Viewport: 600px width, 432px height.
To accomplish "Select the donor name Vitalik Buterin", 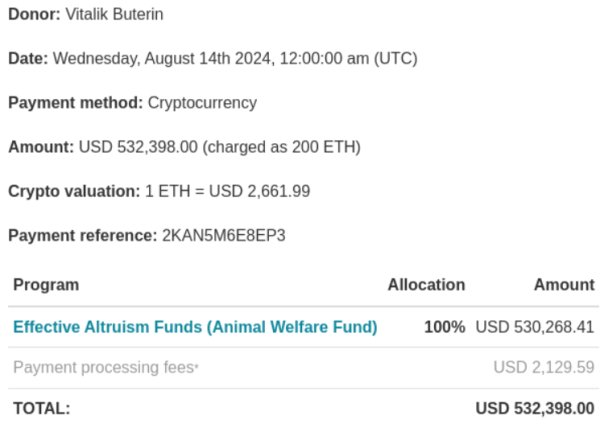I will click(x=114, y=14).
